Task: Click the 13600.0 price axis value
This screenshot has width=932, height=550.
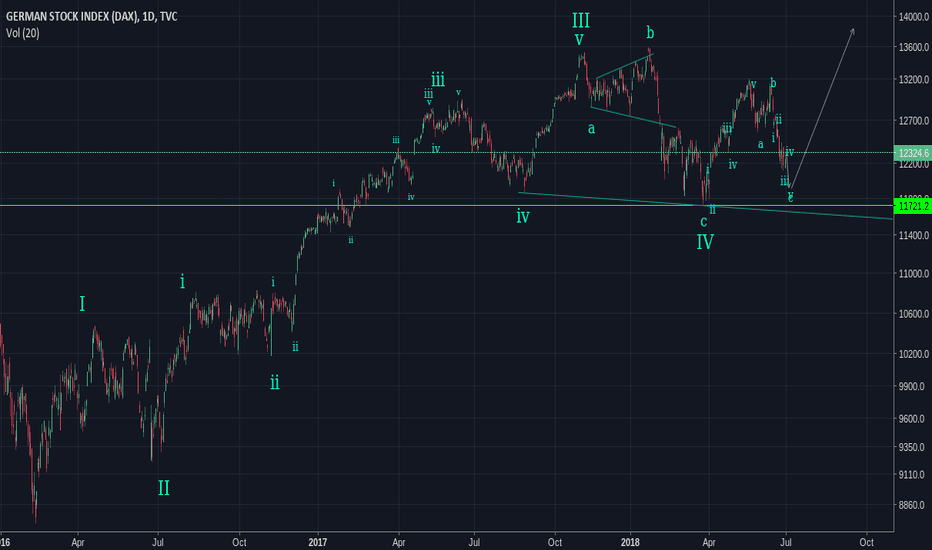Action: [914, 48]
